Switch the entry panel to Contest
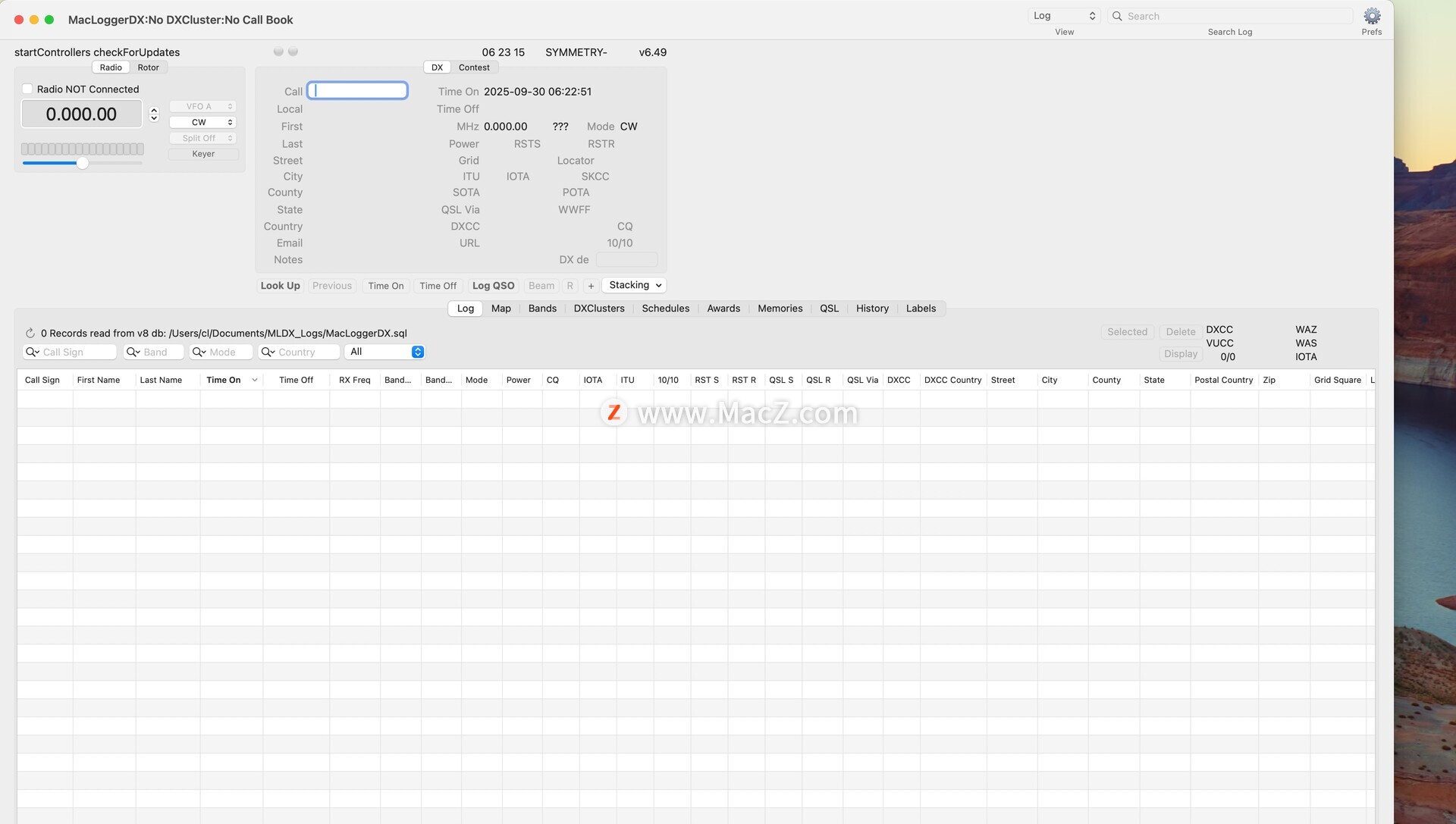1456x824 pixels. pos(474,67)
